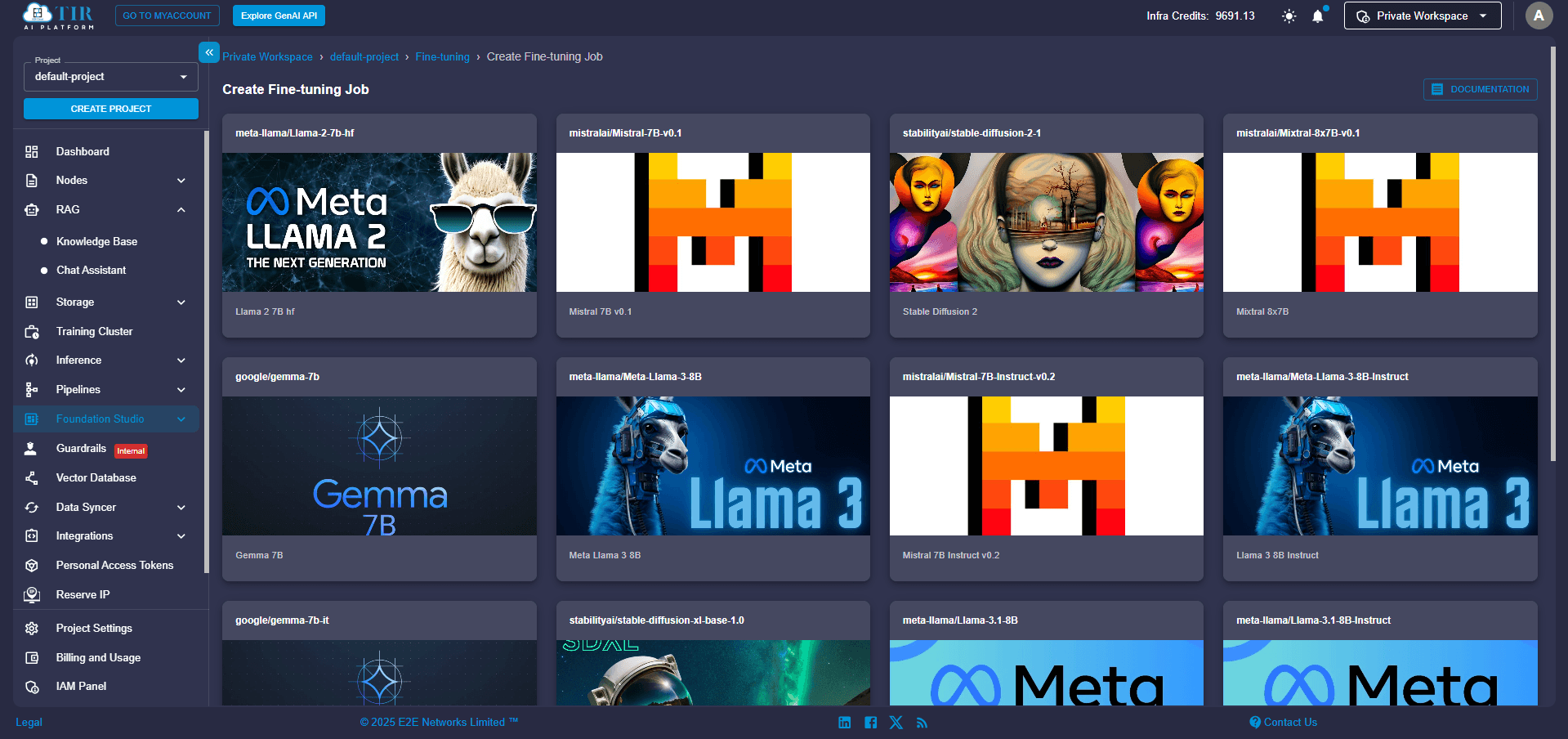Click the Vector Database icon
Screen dimensions: 1568x739
[x=32, y=478]
